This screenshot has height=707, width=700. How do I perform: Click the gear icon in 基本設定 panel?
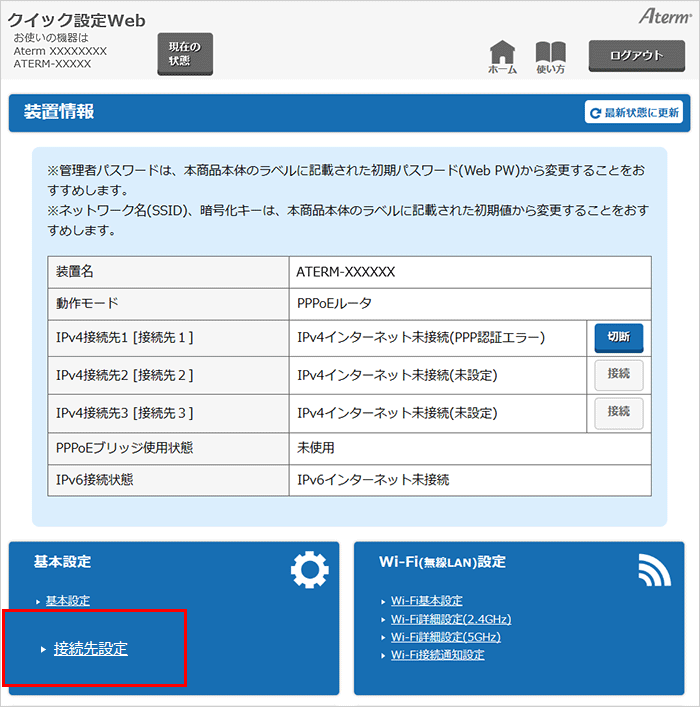[x=309, y=569]
